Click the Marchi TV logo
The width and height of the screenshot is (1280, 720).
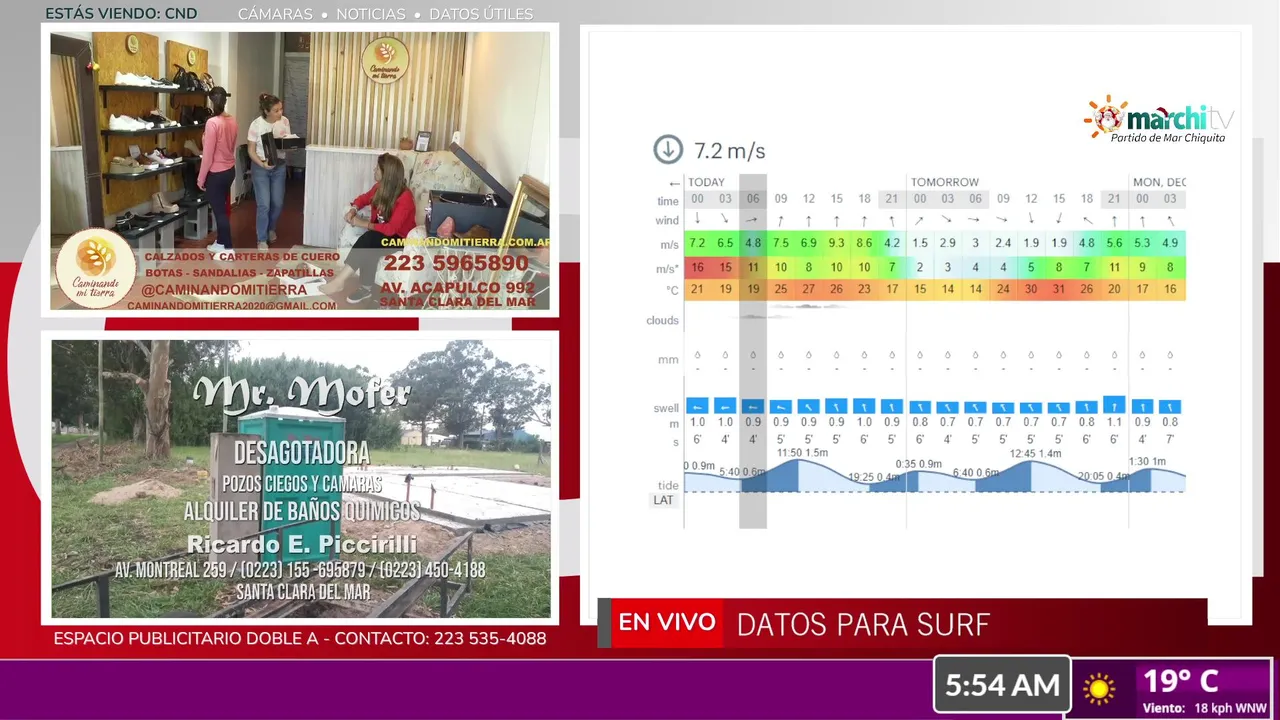pos(1160,120)
